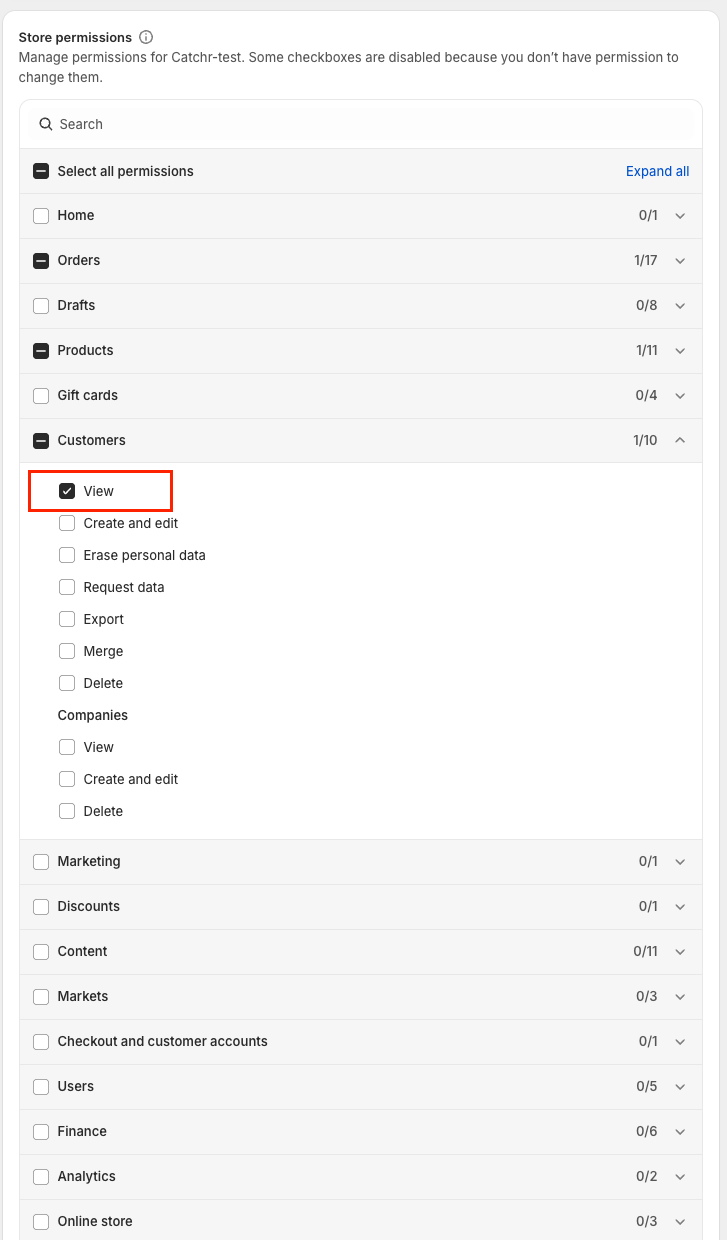
Task: Expand the Finance section chevron
Action: tap(680, 1132)
